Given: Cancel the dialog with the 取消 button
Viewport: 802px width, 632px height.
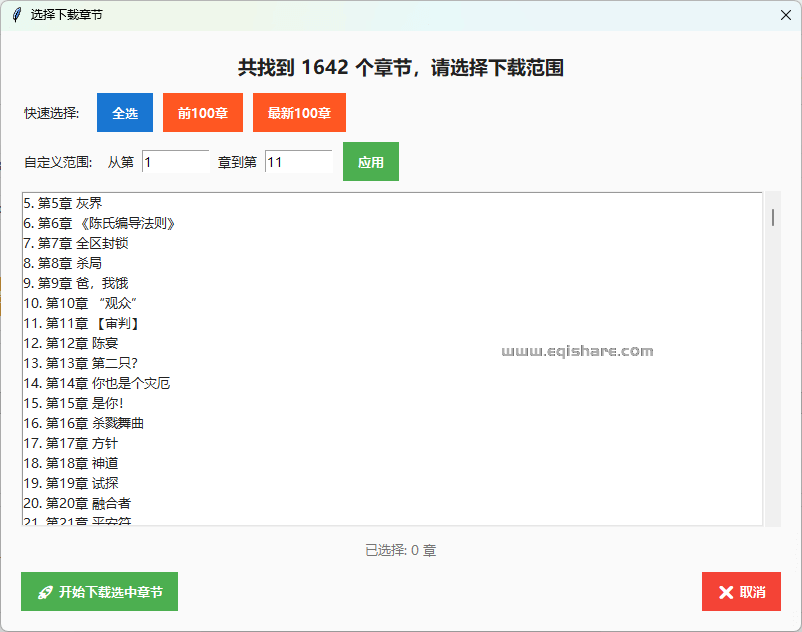Looking at the screenshot, I should point(741,591).
